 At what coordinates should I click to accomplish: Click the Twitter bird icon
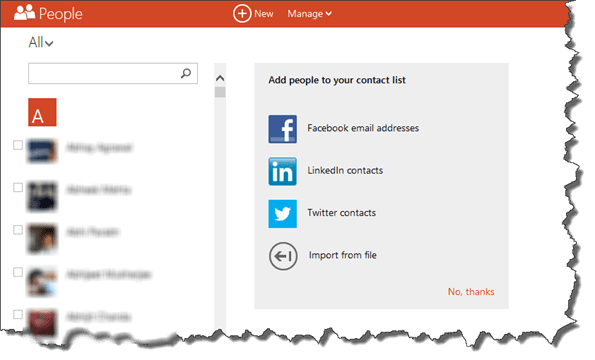[x=283, y=214]
